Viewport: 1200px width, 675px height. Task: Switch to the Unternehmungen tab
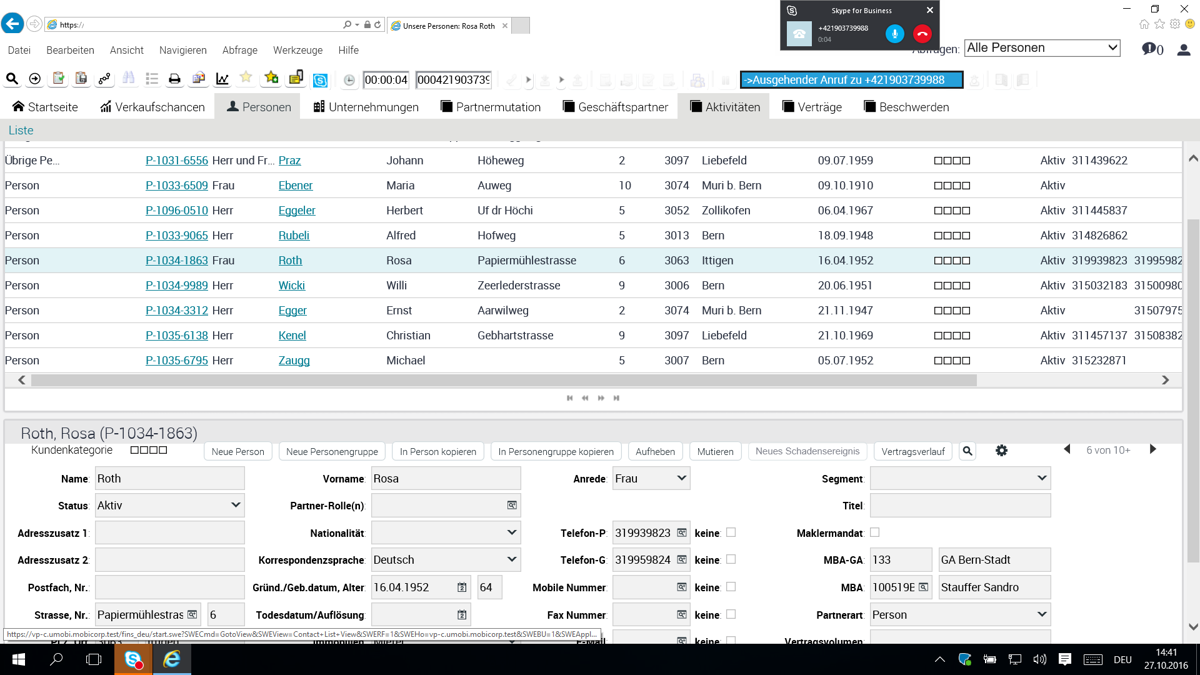(x=366, y=107)
